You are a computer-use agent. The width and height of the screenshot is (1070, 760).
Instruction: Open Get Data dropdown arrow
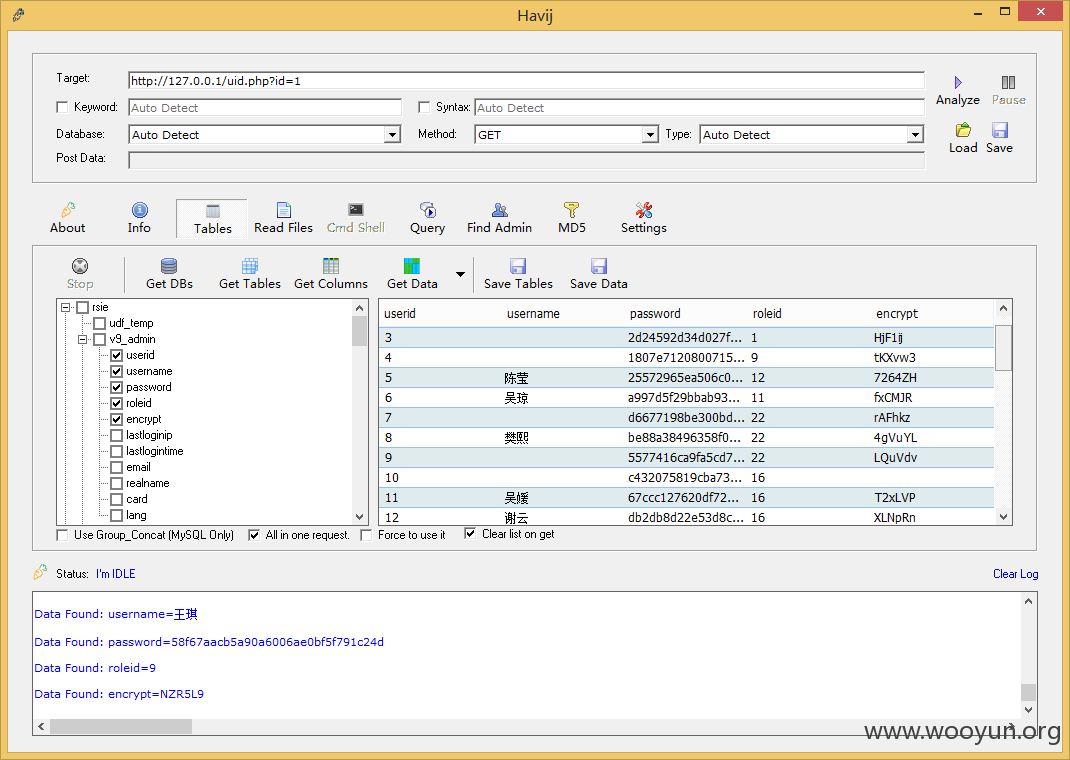pos(461,274)
